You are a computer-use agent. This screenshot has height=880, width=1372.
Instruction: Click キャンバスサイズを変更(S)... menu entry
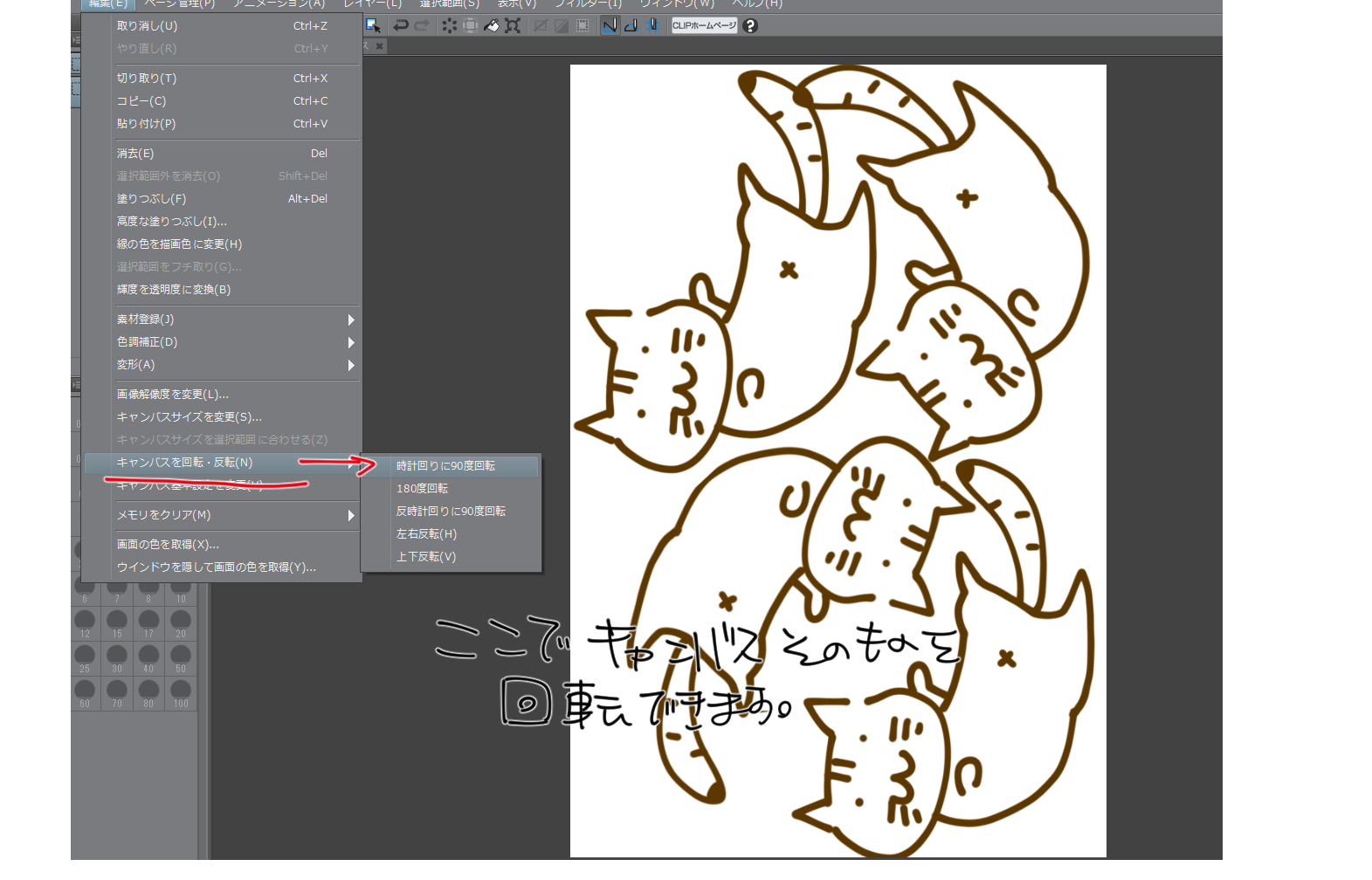[190, 417]
